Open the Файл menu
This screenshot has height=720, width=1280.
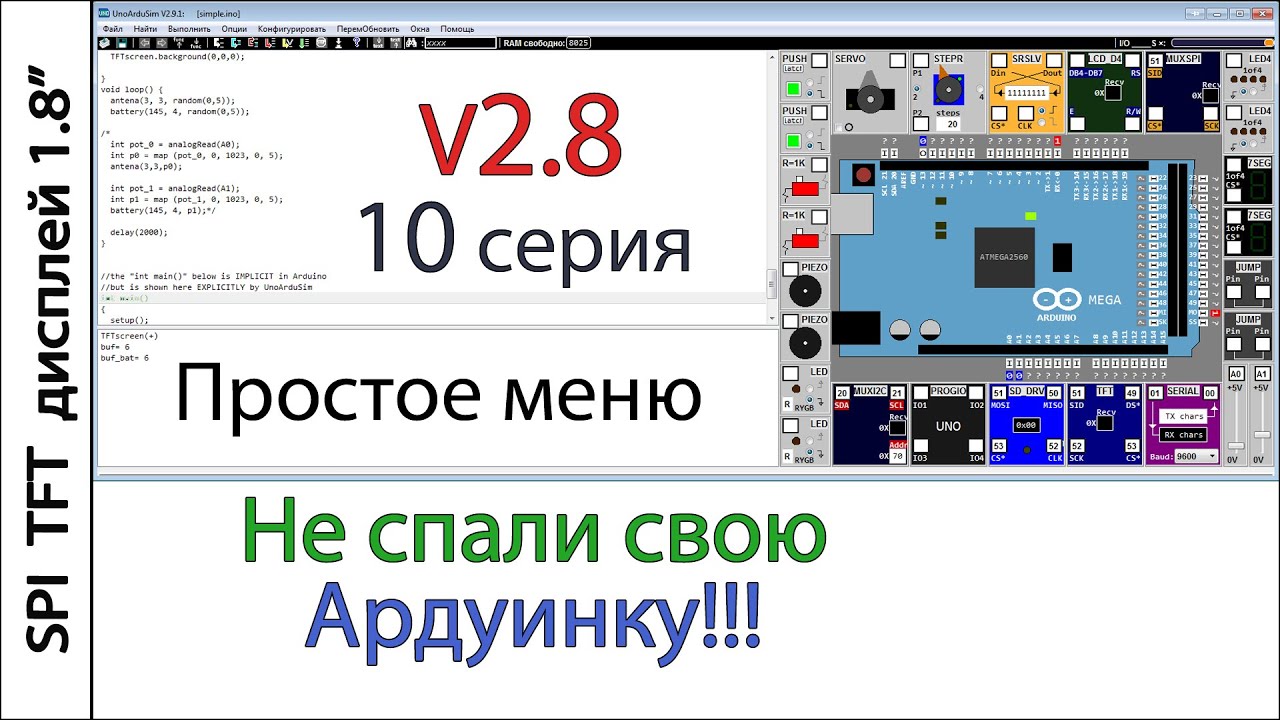coord(113,29)
